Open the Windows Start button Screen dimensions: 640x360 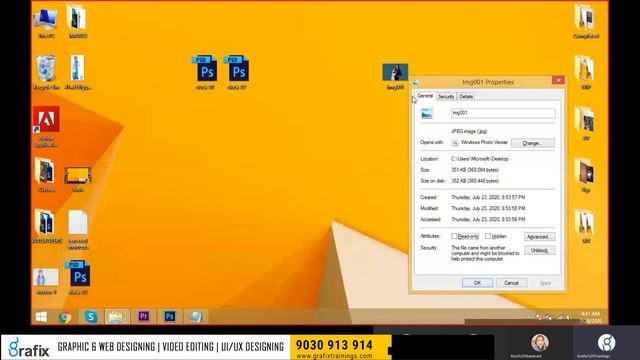pyautogui.click(x=41, y=317)
